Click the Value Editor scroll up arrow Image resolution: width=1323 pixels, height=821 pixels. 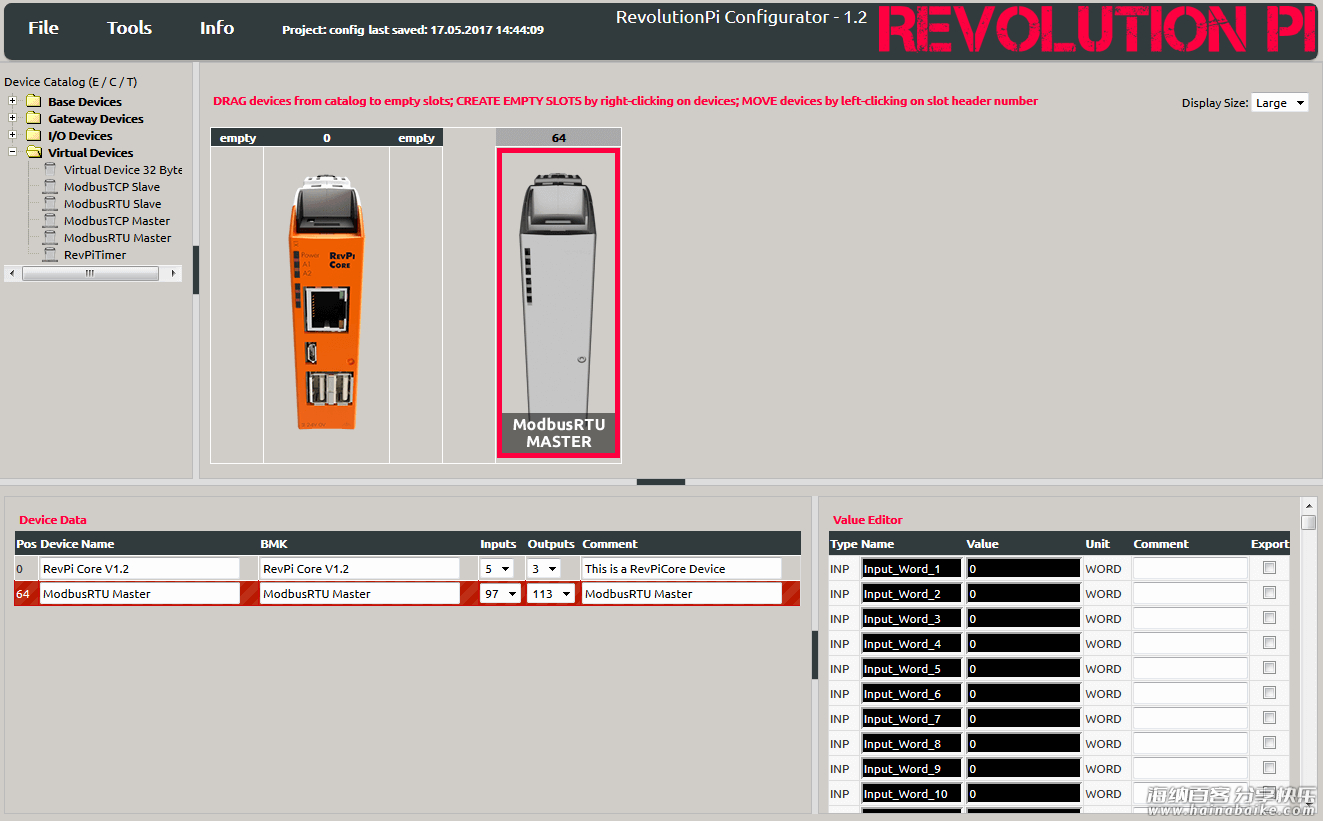point(1308,505)
